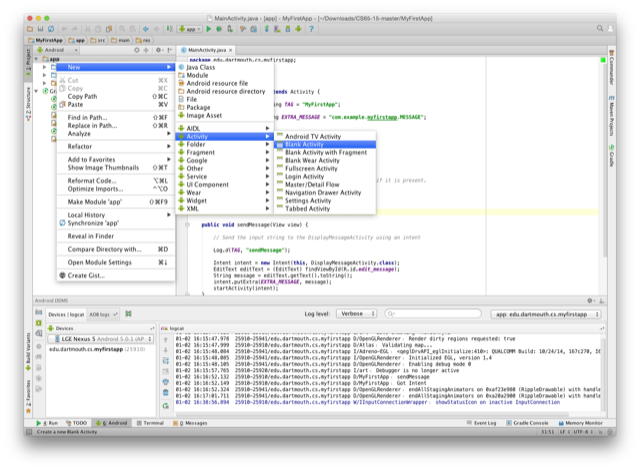This screenshot has height=470, width=640.
Task: Select Open Module Settings
Action: tap(116, 262)
